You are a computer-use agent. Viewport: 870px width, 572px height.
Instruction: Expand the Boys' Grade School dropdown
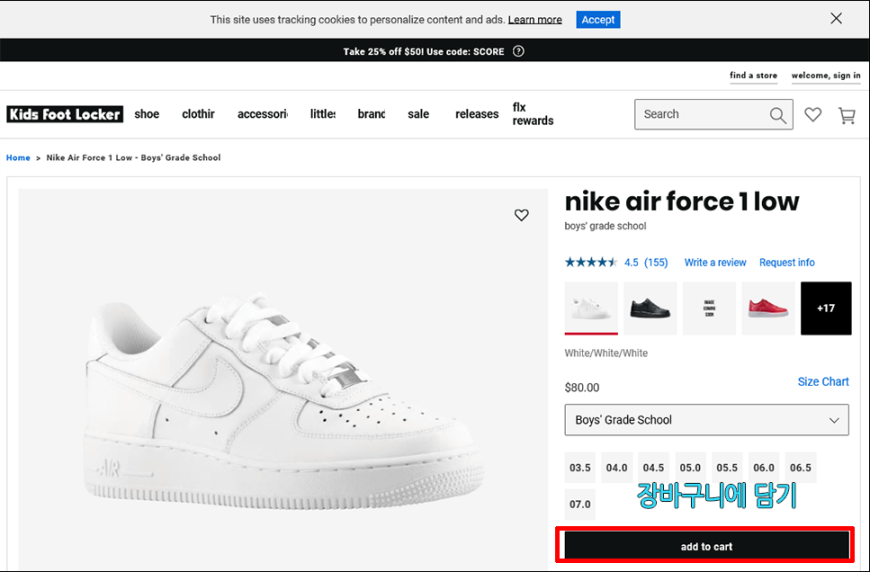click(x=706, y=420)
